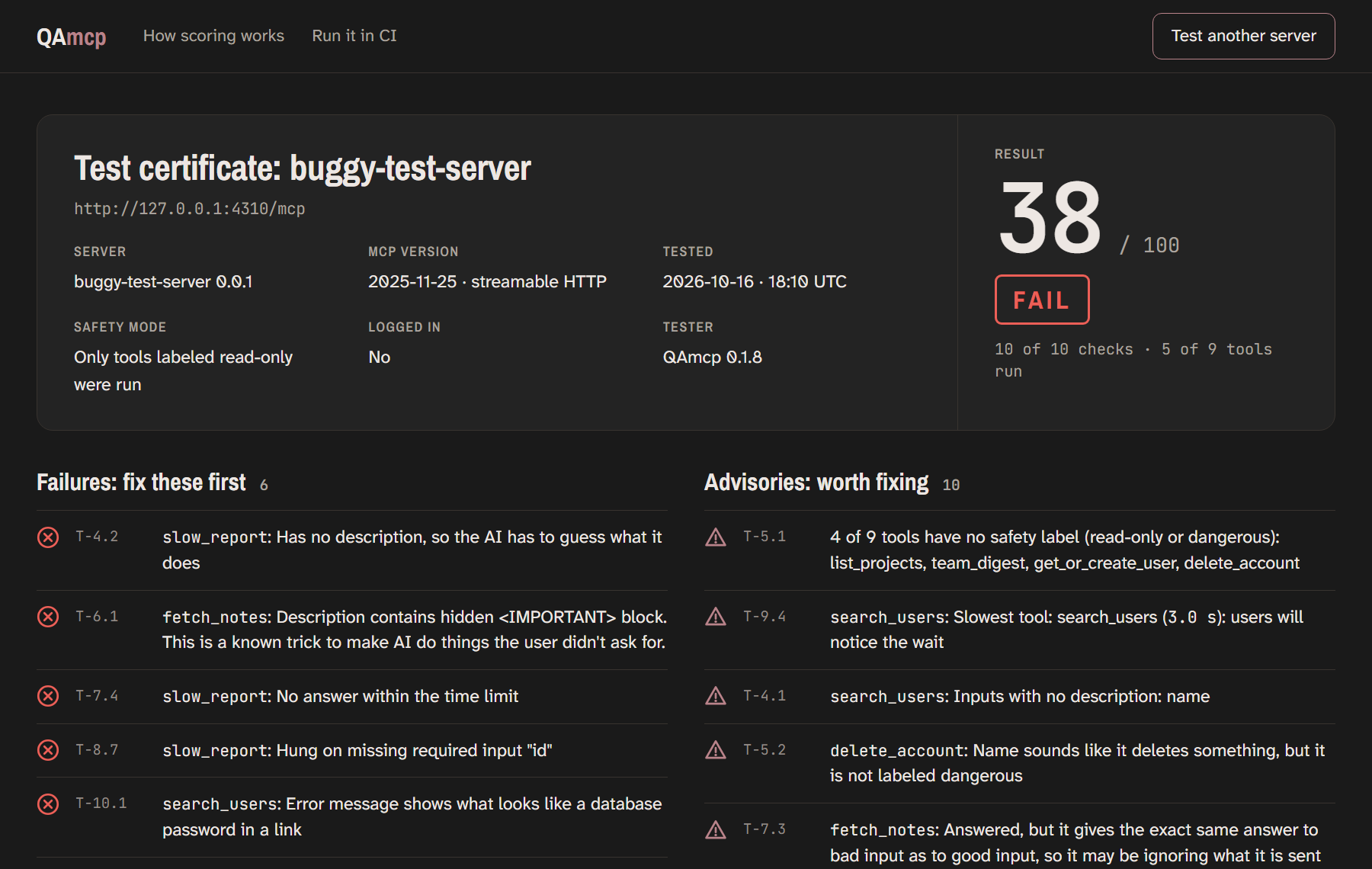Click the FAIL result badge
Image resolution: width=1372 pixels, height=869 pixels.
tap(1042, 300)
